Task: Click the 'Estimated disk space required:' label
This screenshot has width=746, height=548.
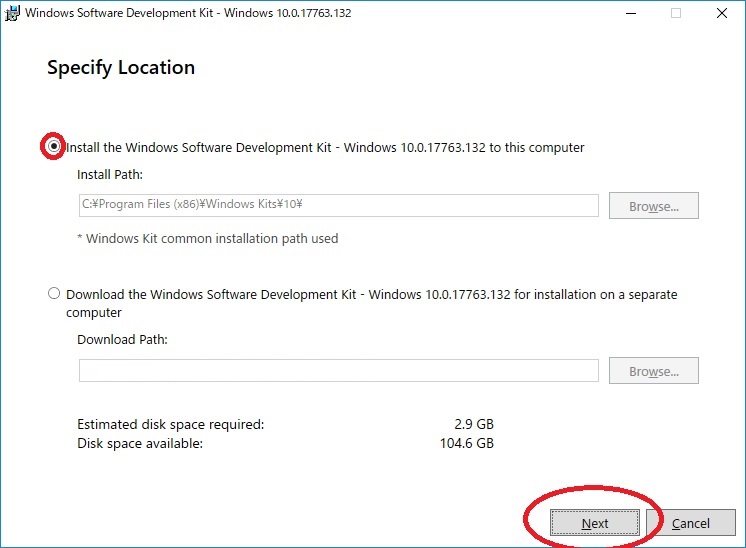Action: coord(170,424)
